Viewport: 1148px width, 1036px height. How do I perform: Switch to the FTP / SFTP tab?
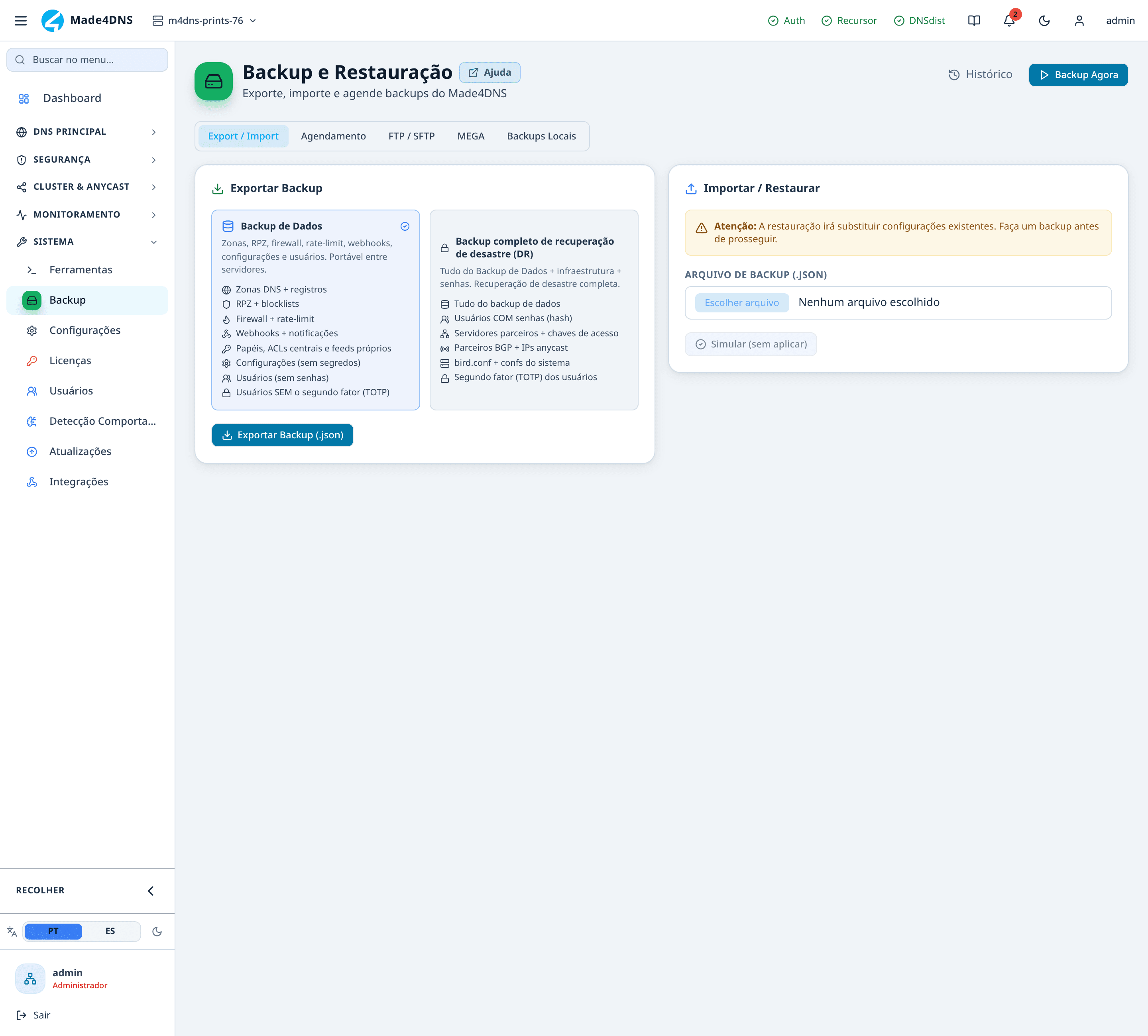(x=411, y=136)
